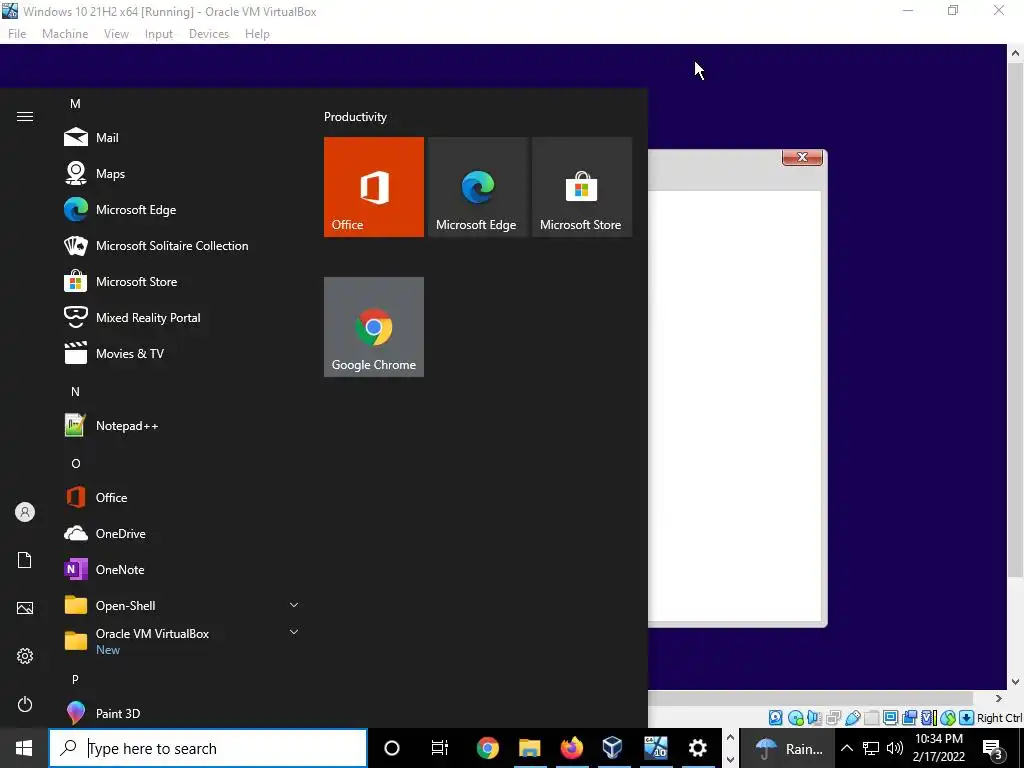
Task: Open VirtualBox from the guest taskbar
Action: pos(613,748)
